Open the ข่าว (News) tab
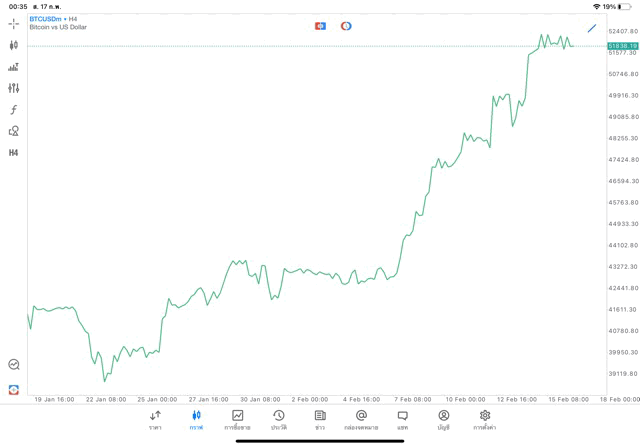Viewport: 640px width, 447px height. [x=320, y=420]
